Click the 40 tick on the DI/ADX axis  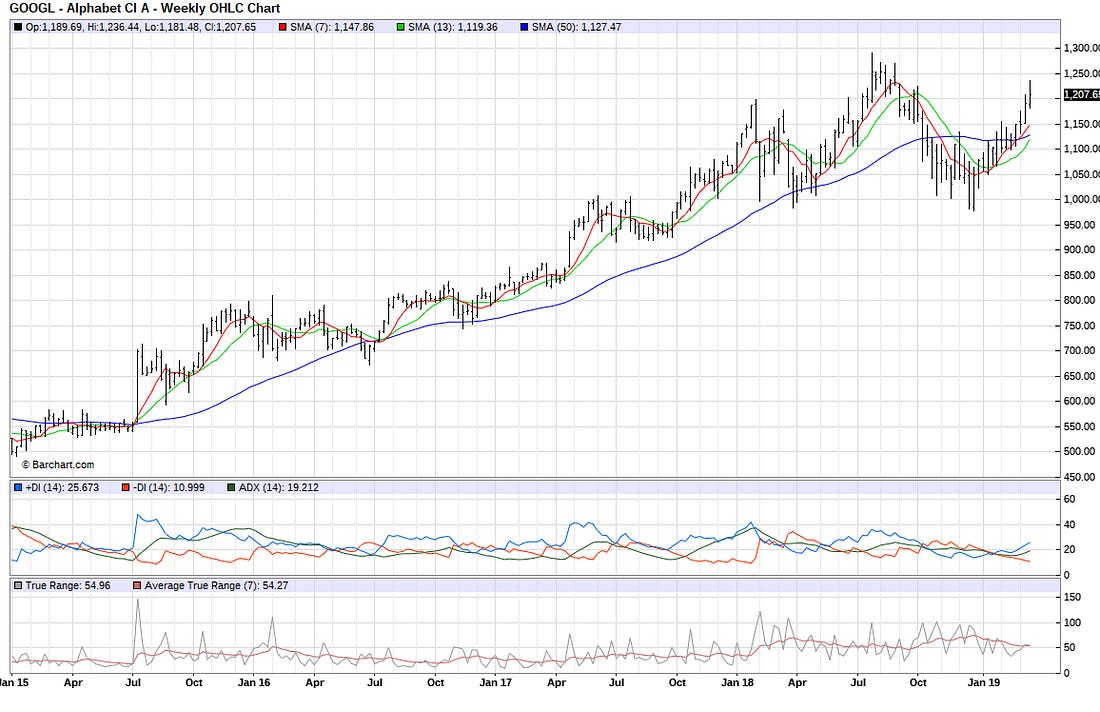(x=1070, y=525)
